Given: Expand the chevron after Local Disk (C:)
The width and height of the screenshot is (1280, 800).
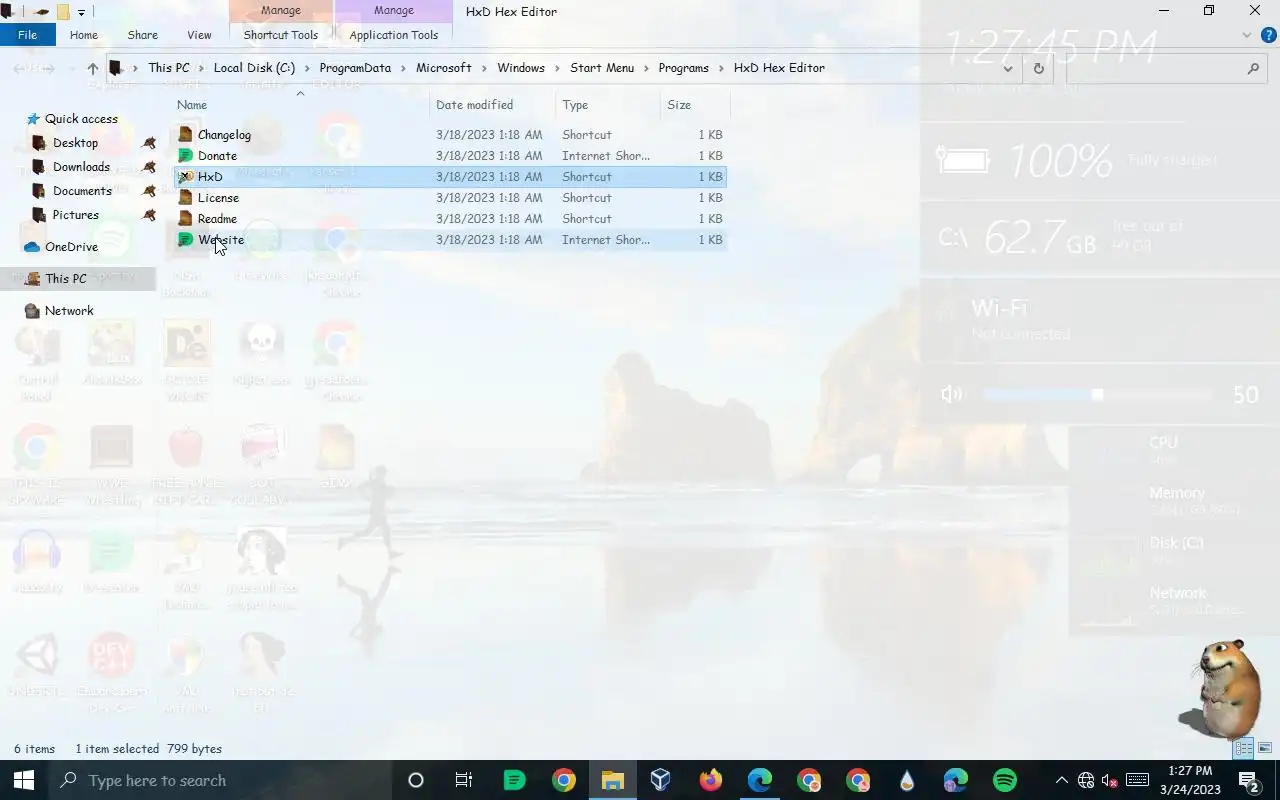Looking at the screenshot, I should coord(307,68).
